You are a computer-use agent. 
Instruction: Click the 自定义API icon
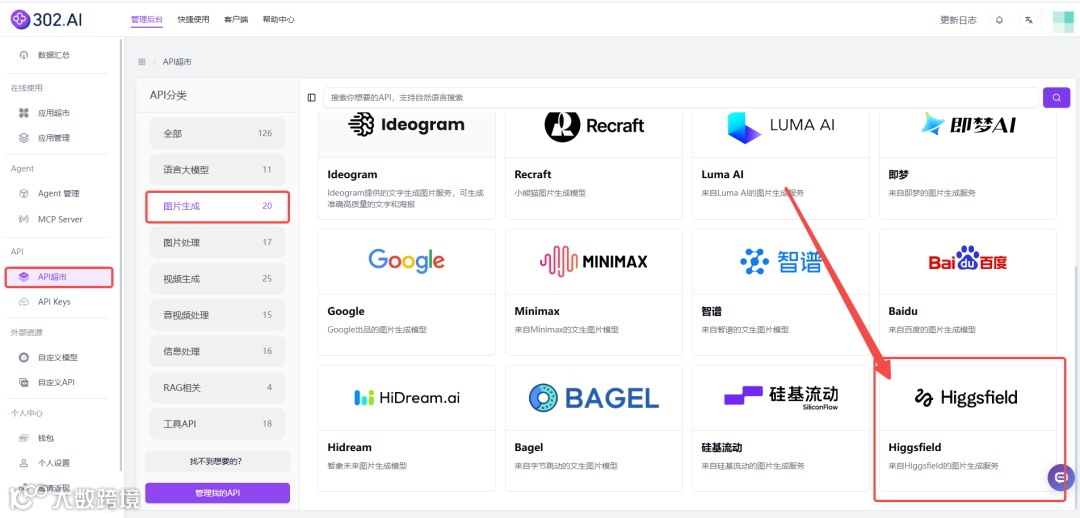pyautogui.click(x=24, y=382)
